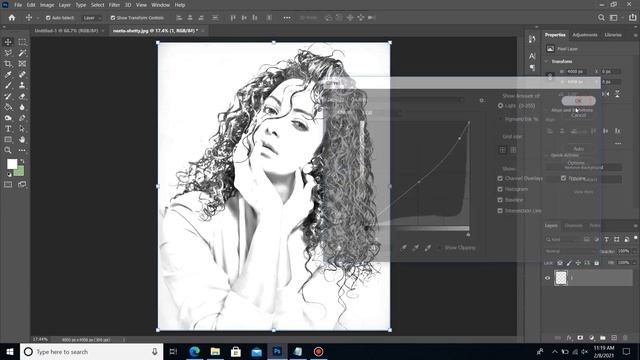Viewport: 640px width, 360px height.
Task: Select the Paint Bucket tool
Action: (8, 107)
